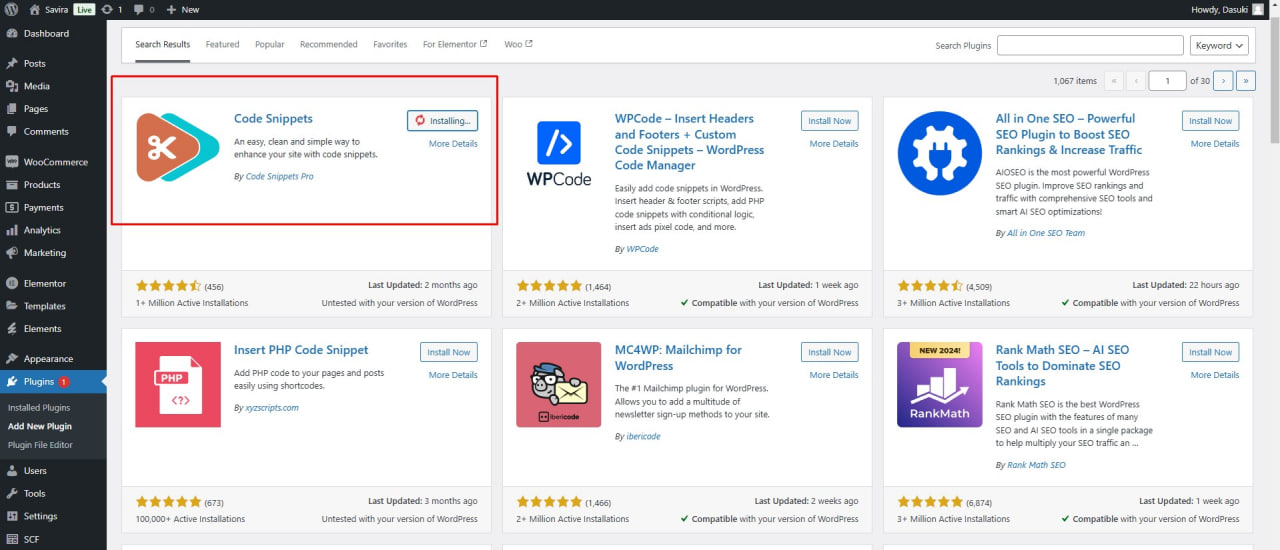The image size is (1280, 550).
Task: Install the WPCode plugin now
Action: 830,121
